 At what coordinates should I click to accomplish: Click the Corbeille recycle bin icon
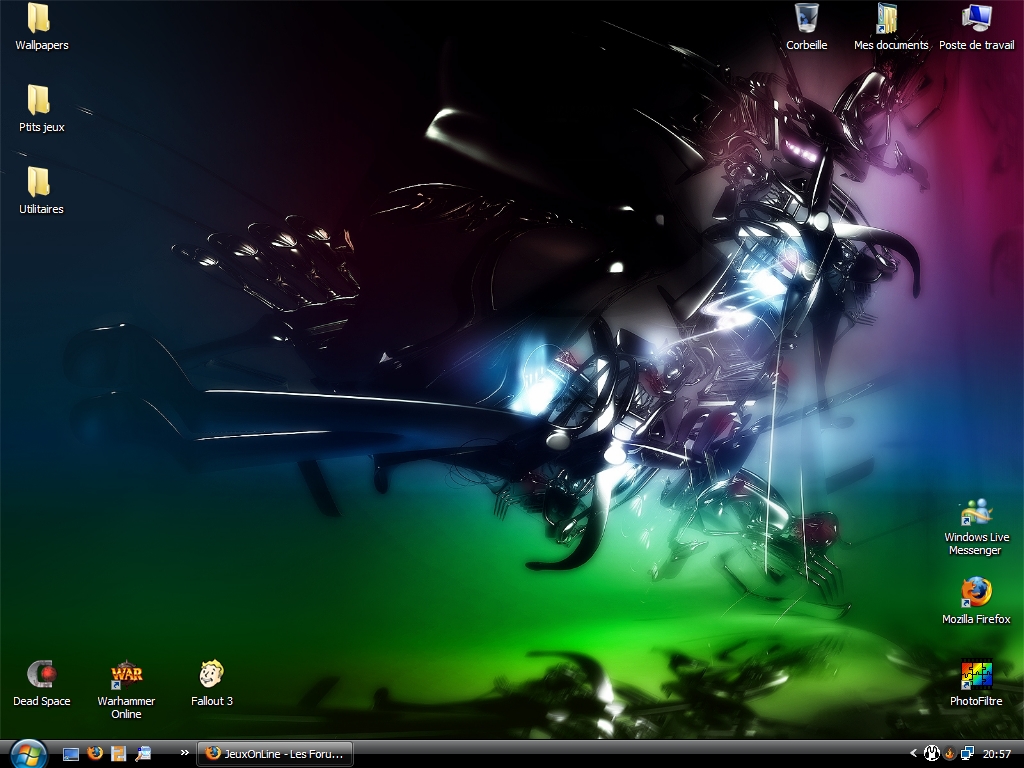click(807, 18)
